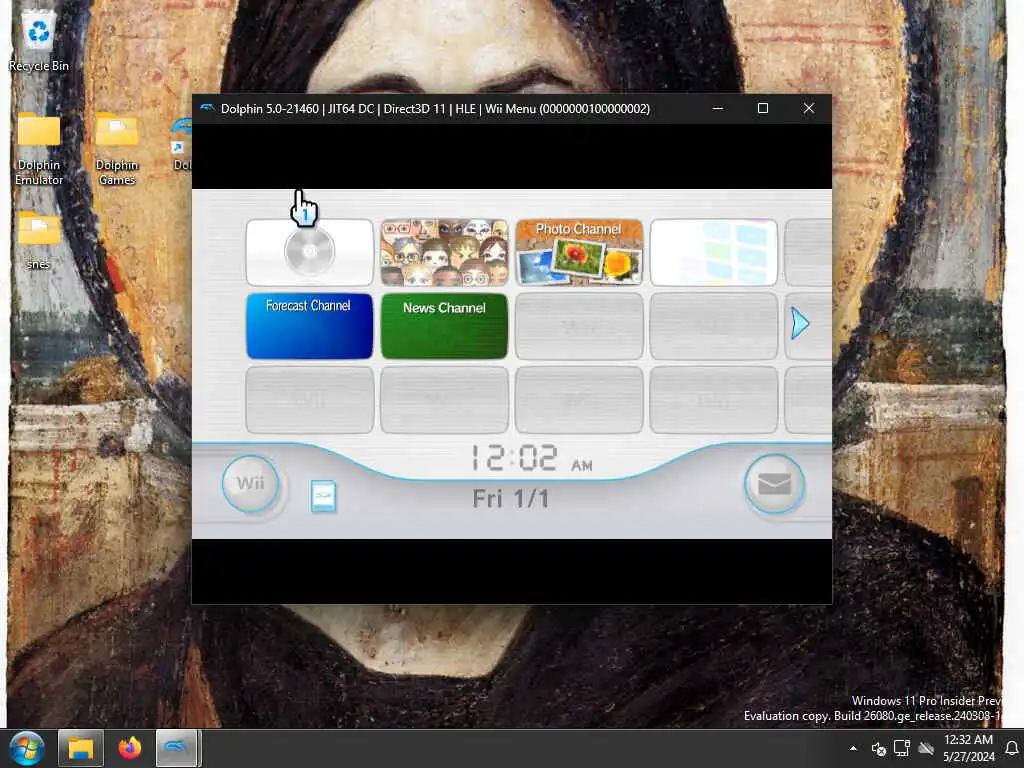The image size is (1024, 768).
Task: Select the Dolphin Emulator folder
Action: coord(39,150)
